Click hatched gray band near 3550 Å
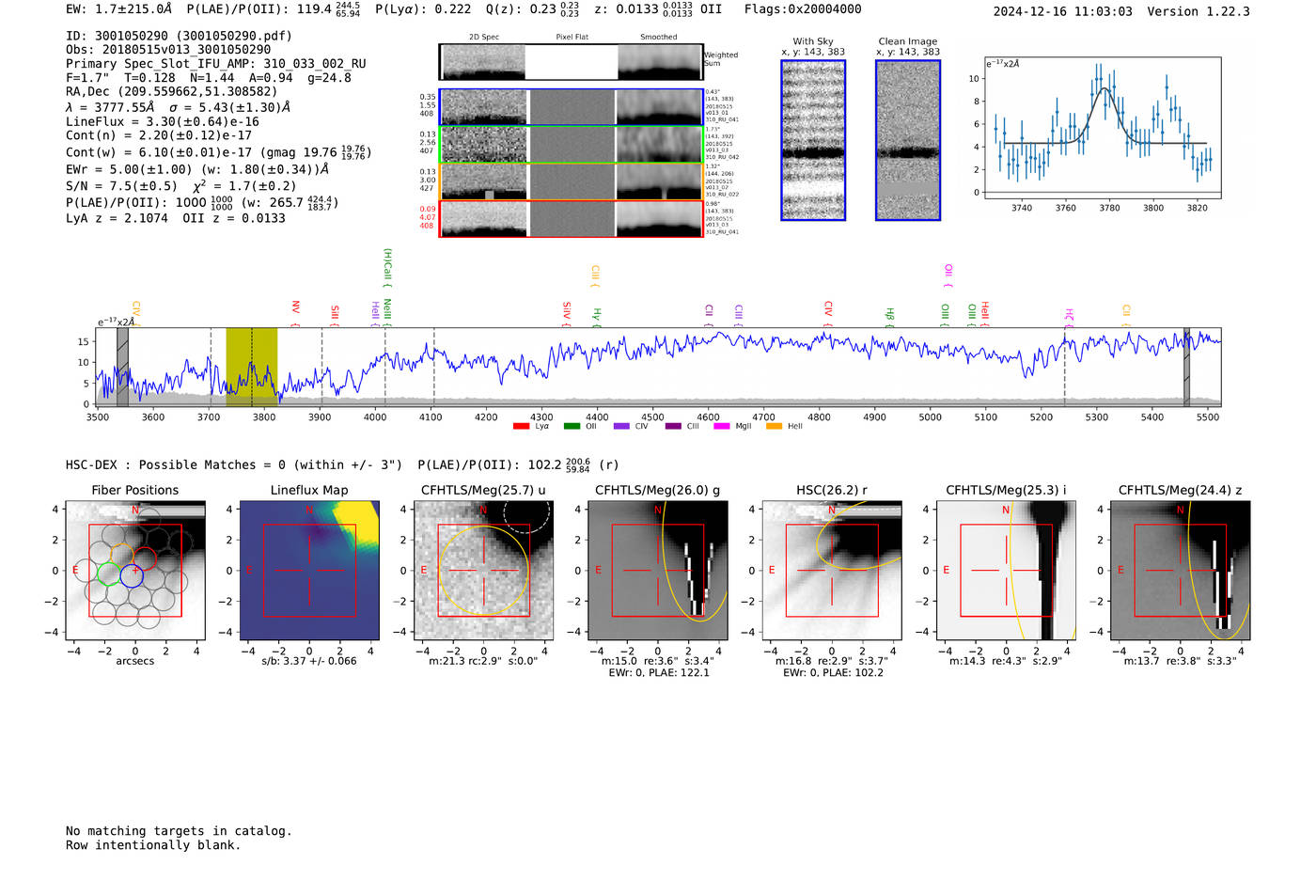Screen dimensions: 1316x896 point(122,367)
